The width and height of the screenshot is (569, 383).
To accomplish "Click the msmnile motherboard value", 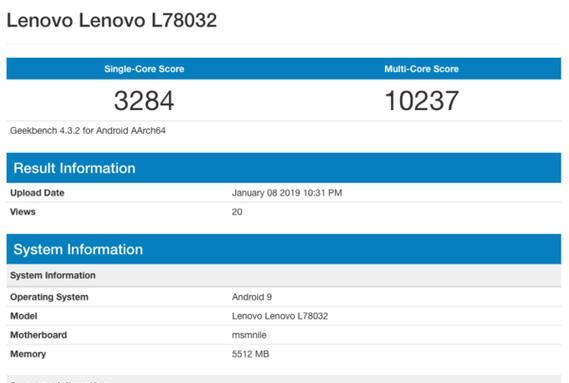I will click(x=249, y=335).
